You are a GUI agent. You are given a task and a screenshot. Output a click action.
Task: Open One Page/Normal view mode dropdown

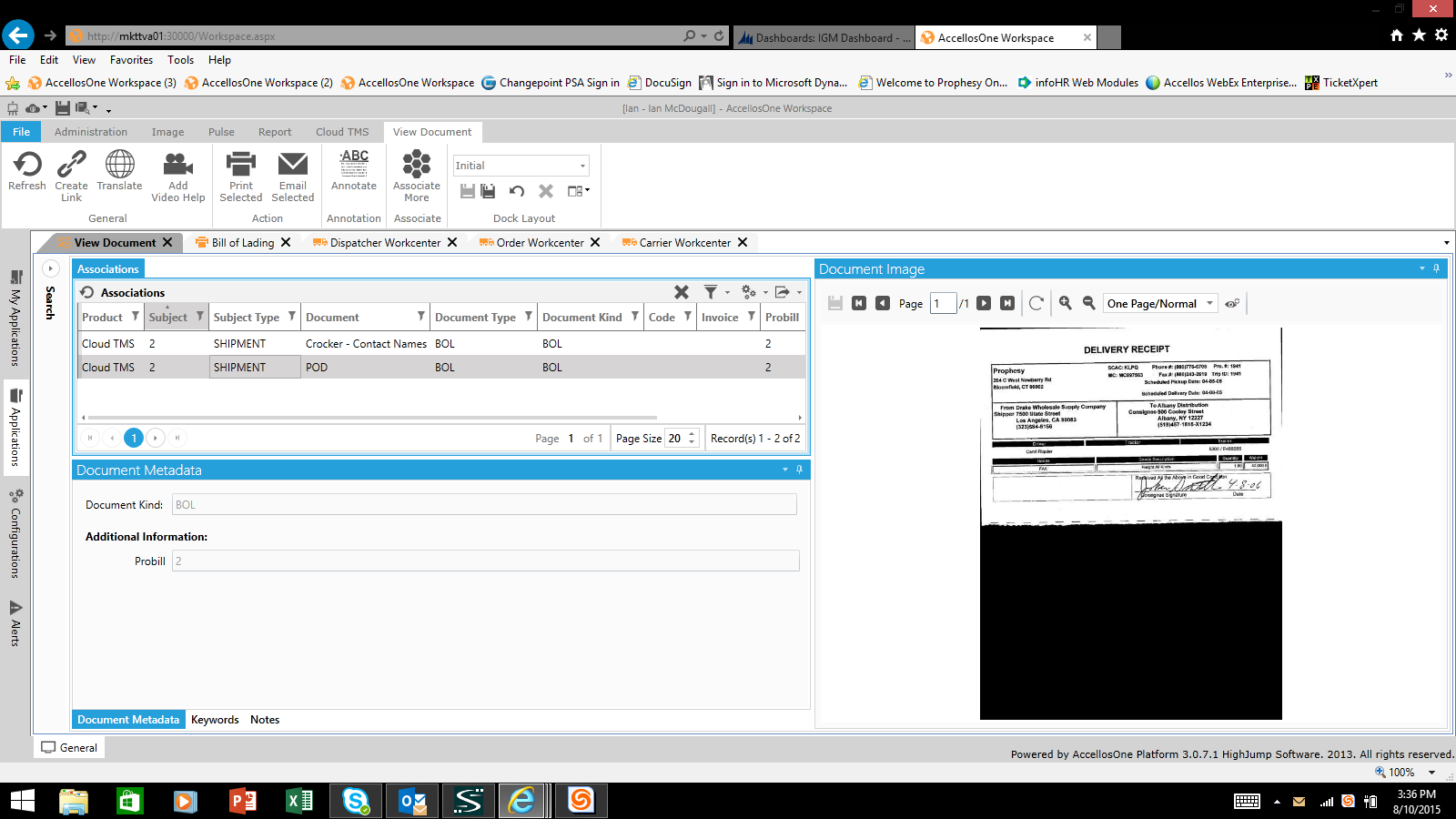(1209, 303)
